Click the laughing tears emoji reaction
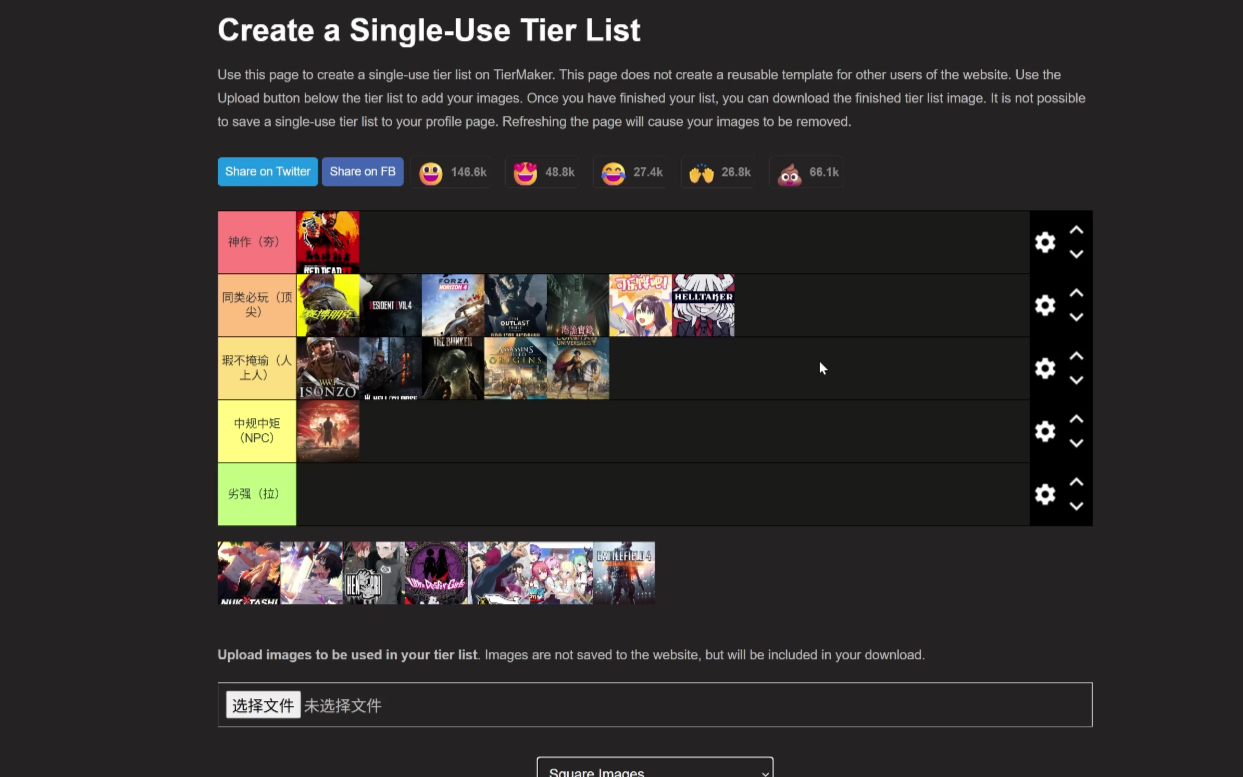The height and width of the screenshot is (777, 1243). (613, 173)
